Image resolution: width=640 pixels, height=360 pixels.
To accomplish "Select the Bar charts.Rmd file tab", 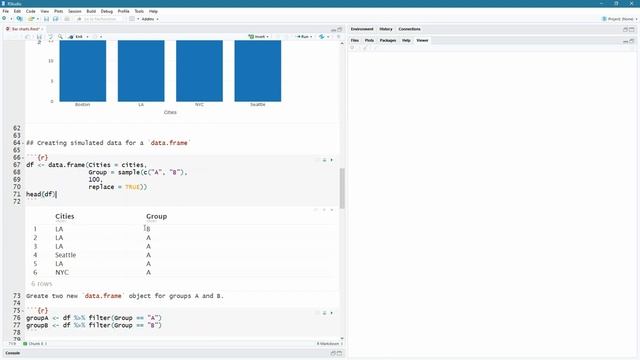I will (24, 29).
